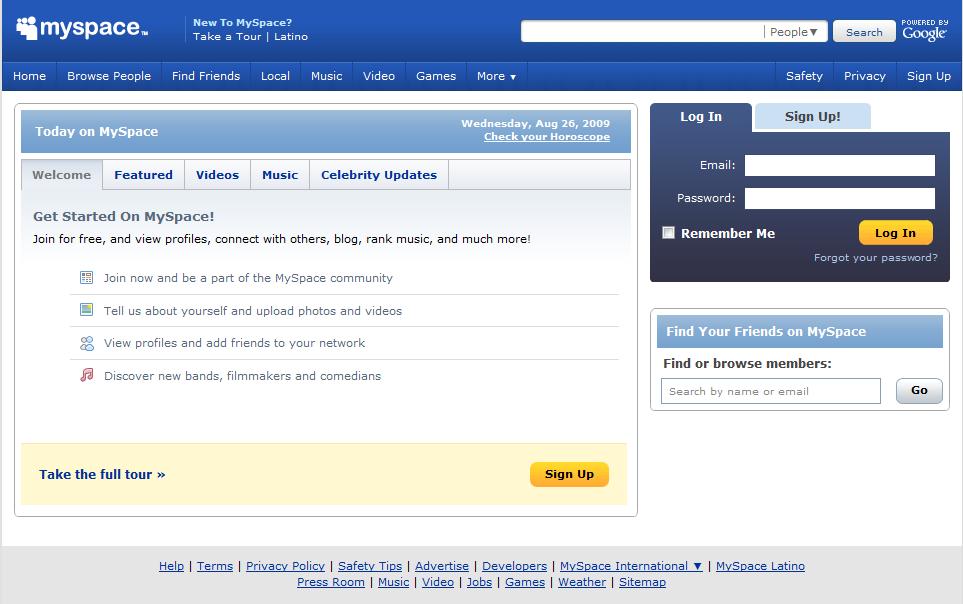Click the yellow Sign Up button by the tour
Image resolution: width=963 pixels, height=604 pixels.
click(569, 474)
